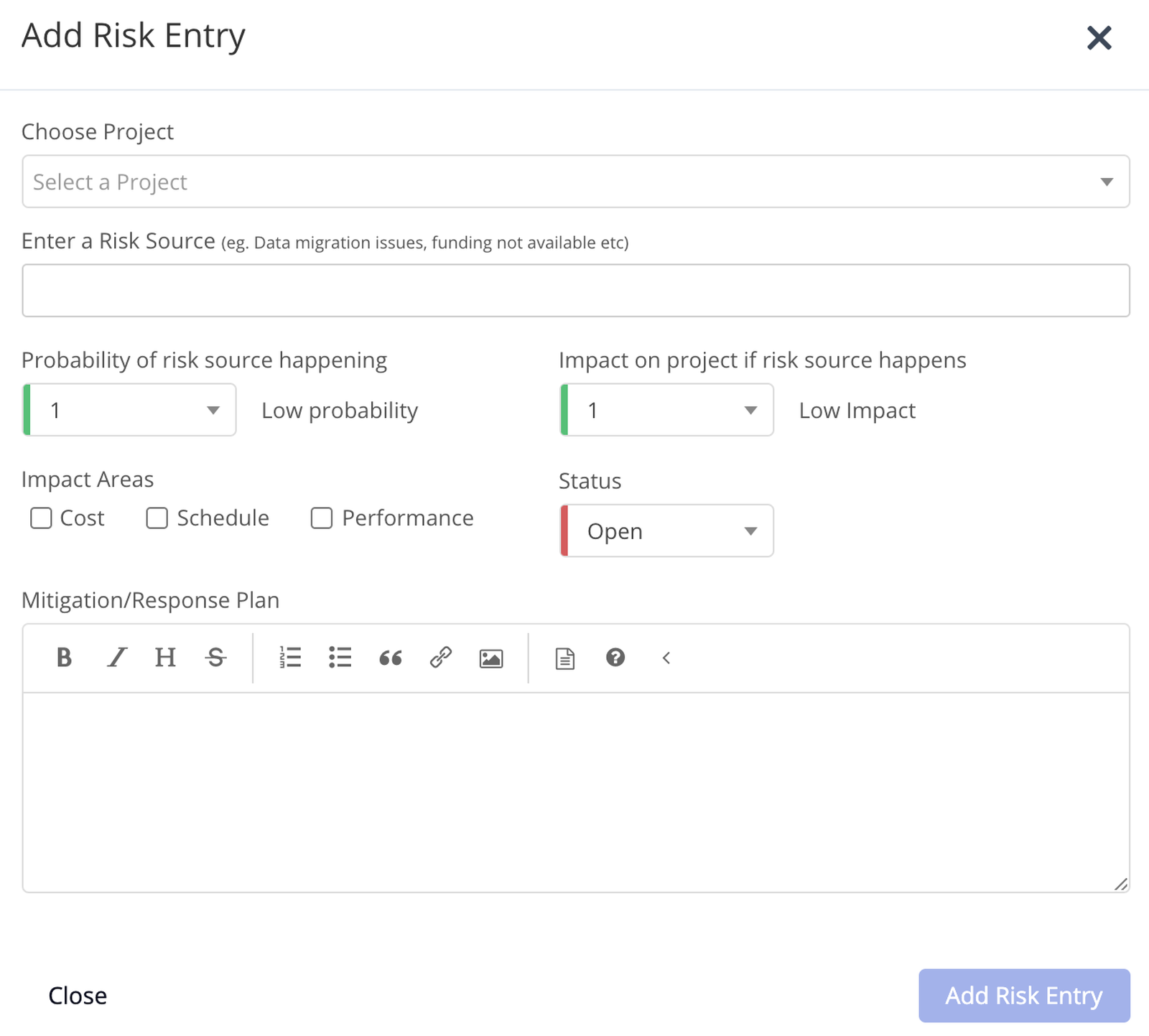Dismiss the dialog using Close
Screen dimensions: 1149x1036
coord(77,996)
